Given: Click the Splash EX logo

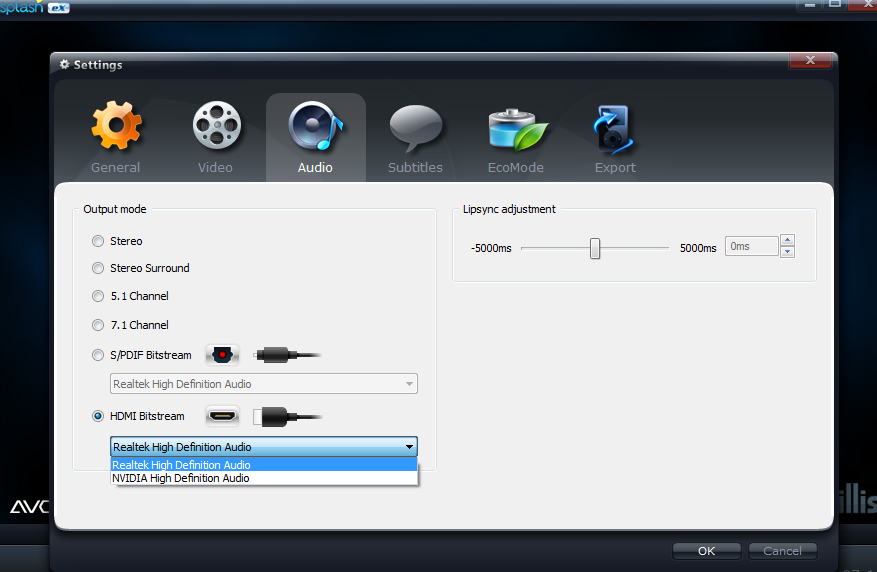Looking at the screenshot, I should (35, 7).
